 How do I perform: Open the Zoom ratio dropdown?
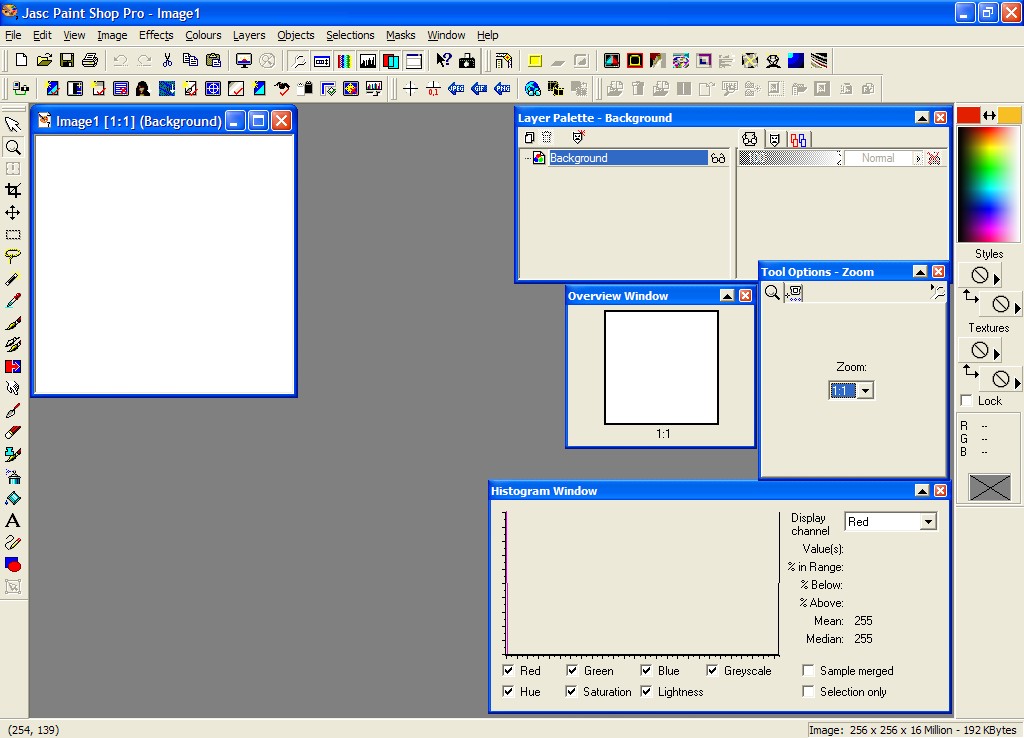point(865,391)
